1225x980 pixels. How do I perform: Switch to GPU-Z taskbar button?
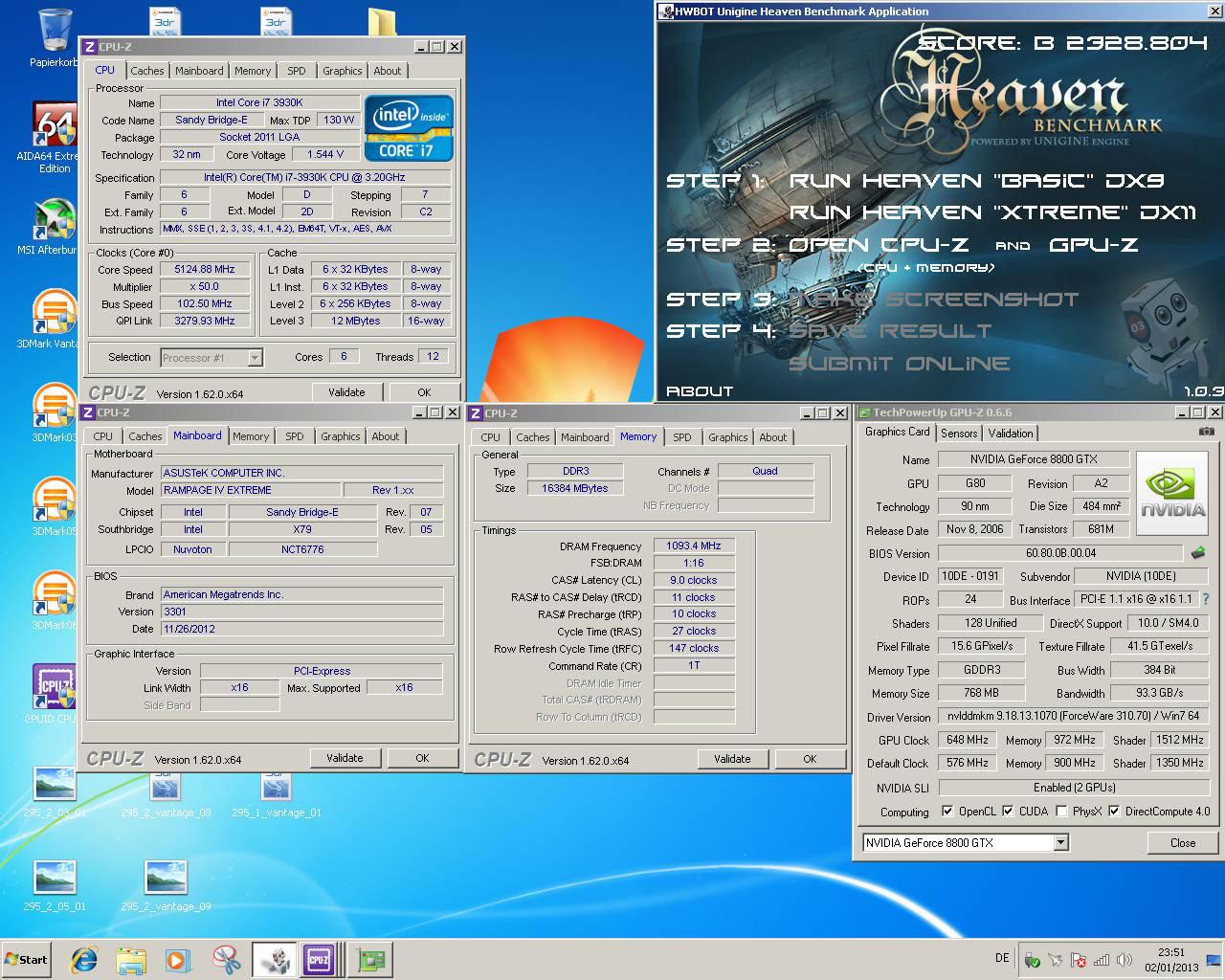point(370,960)
